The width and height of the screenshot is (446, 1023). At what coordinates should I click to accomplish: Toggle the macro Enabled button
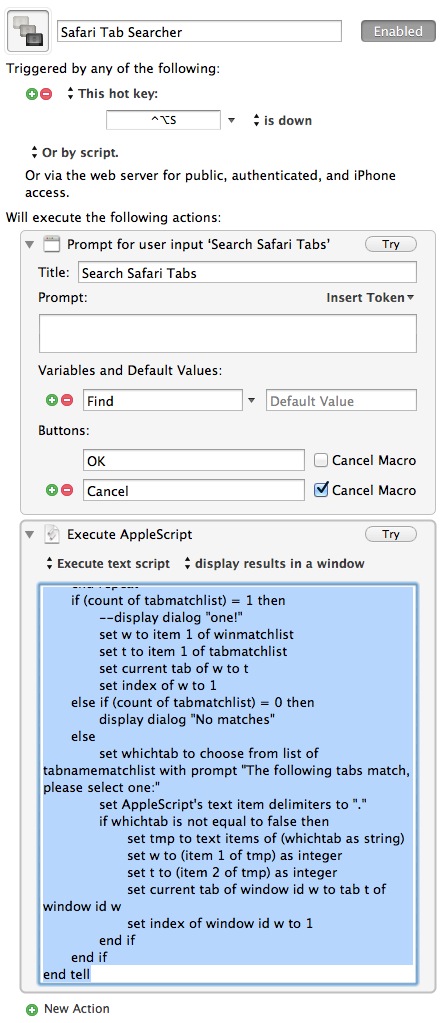(x=398, y=31)
